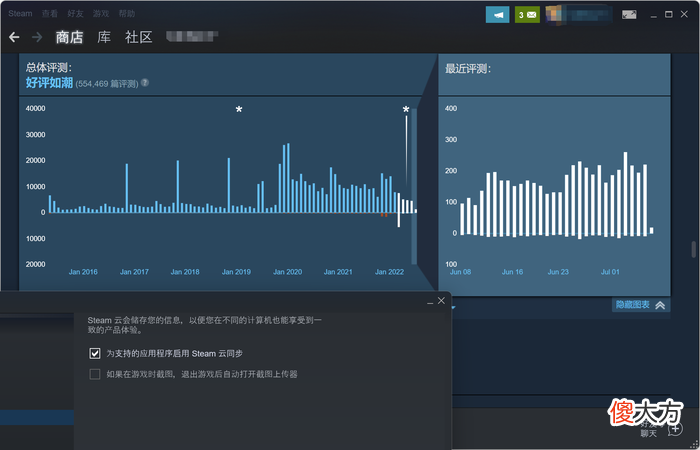
Task: Open the 游戏 menu
Action: 101,14
